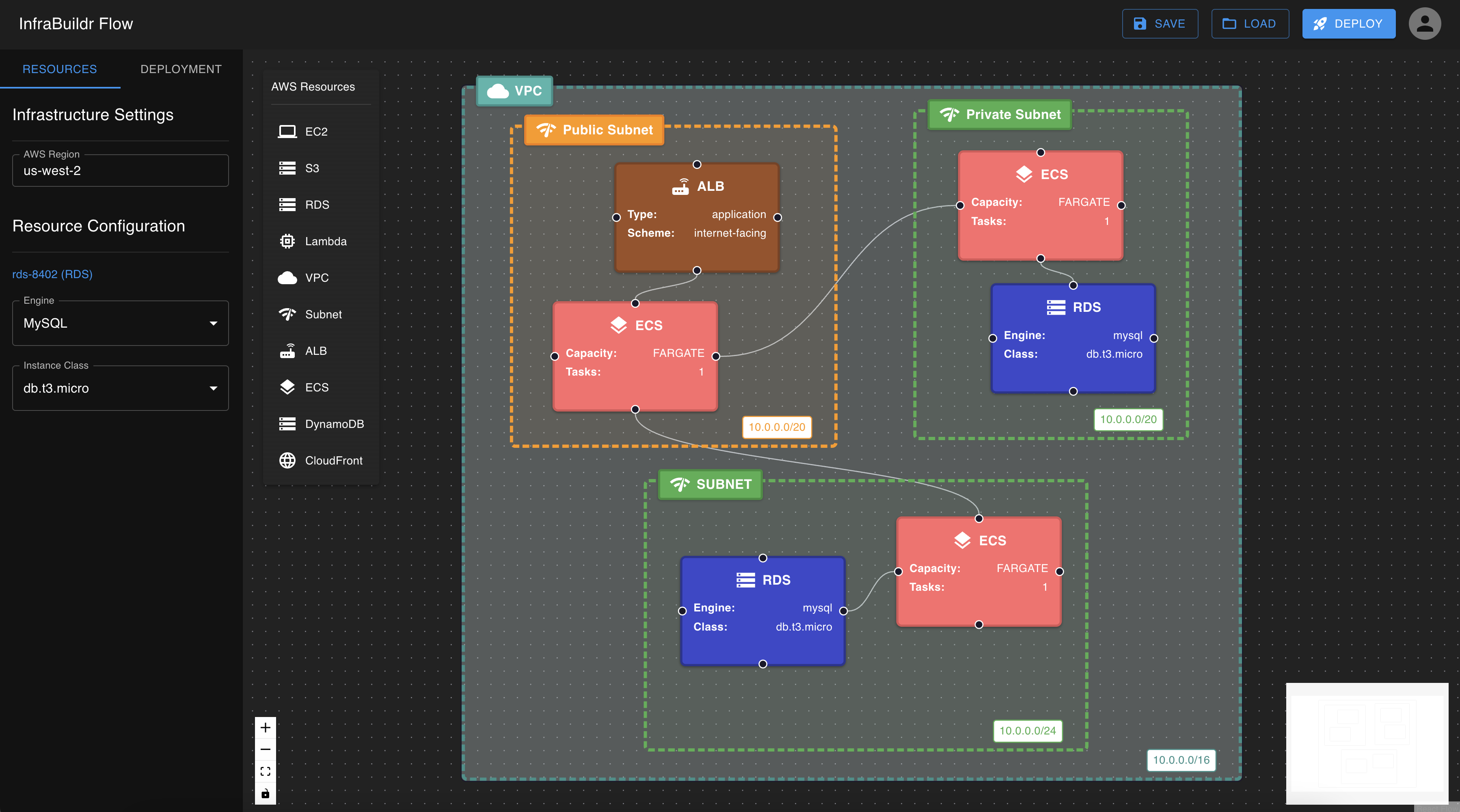1460x812 pixels.
Task: Pick the S3 resource icon
Action: click(287, 168)
